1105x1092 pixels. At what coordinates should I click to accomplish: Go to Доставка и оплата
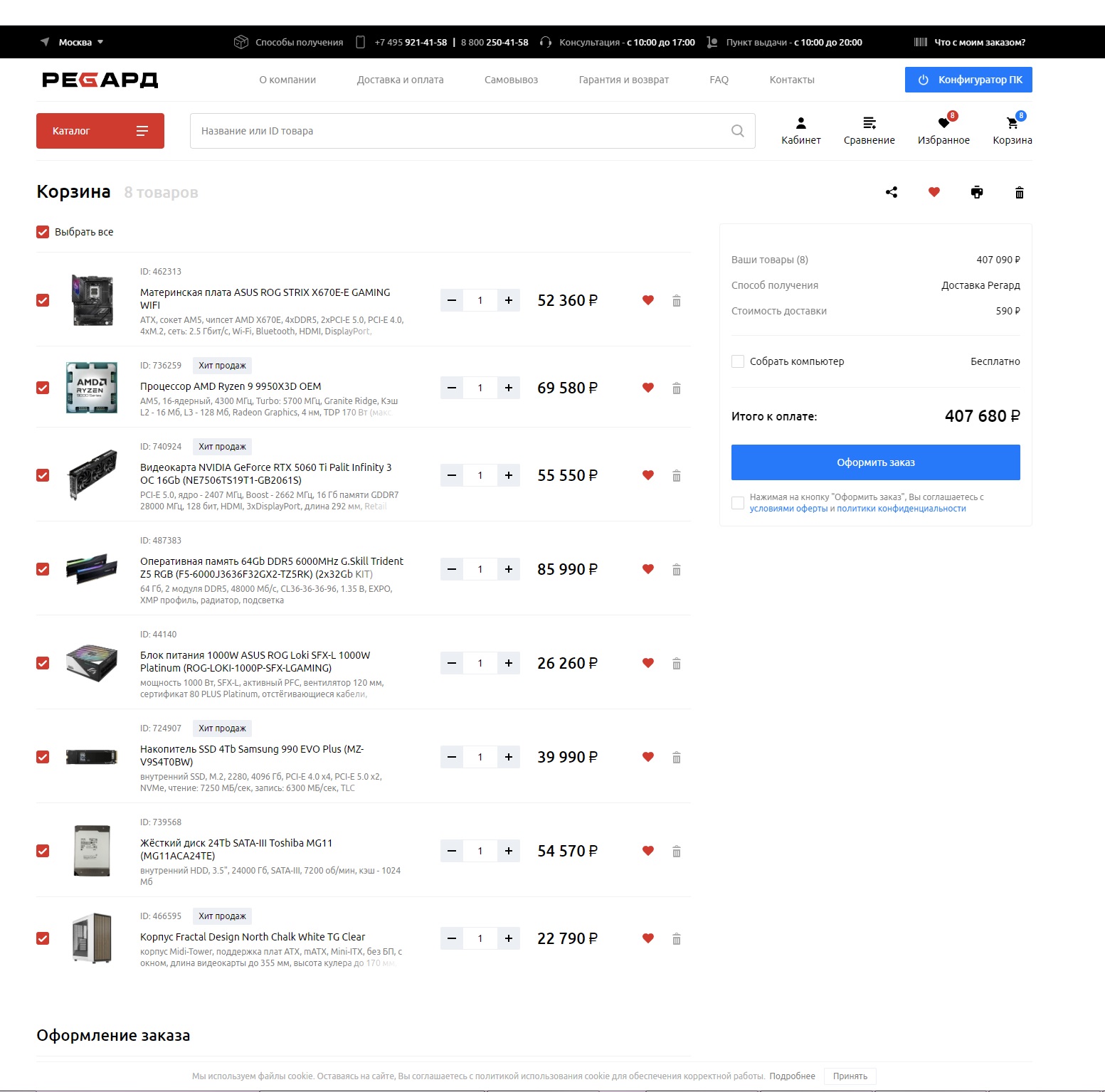400,80
